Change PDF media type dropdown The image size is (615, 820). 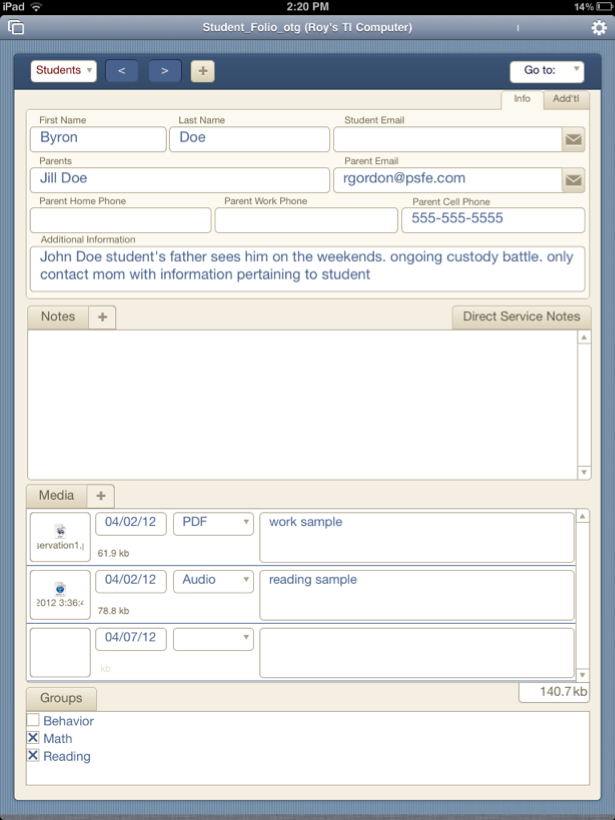coord(213,523)
